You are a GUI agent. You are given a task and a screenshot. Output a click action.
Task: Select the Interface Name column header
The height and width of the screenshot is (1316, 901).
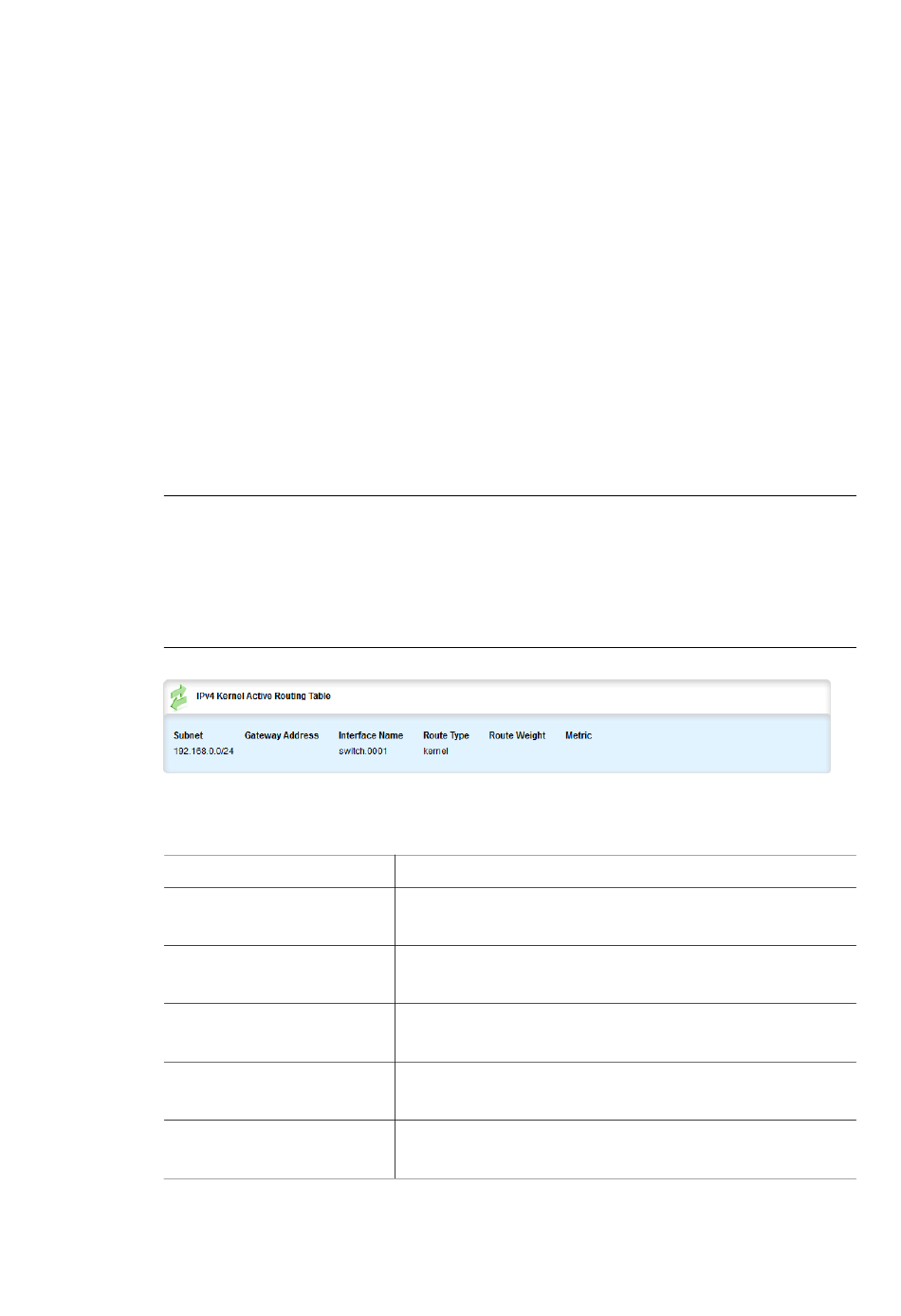pyautogui.click(x=371, y=735)
